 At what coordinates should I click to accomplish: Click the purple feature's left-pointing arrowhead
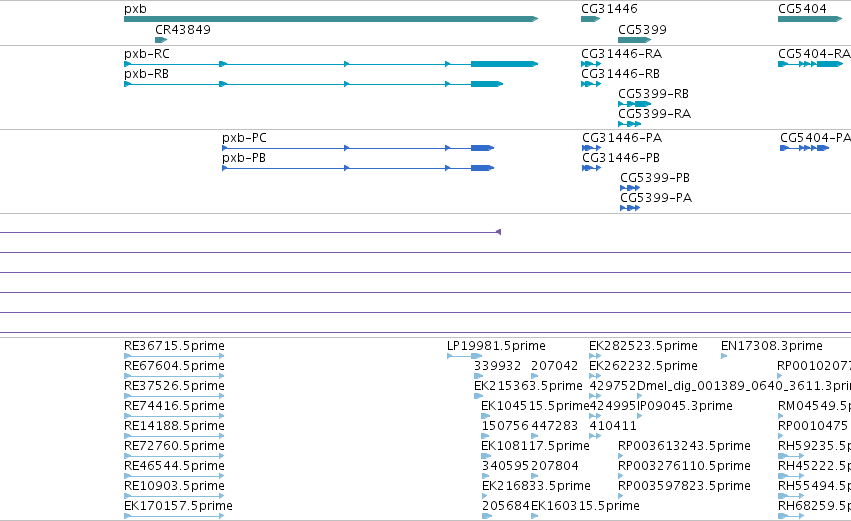pyautogui.click(x=498, y=232)
